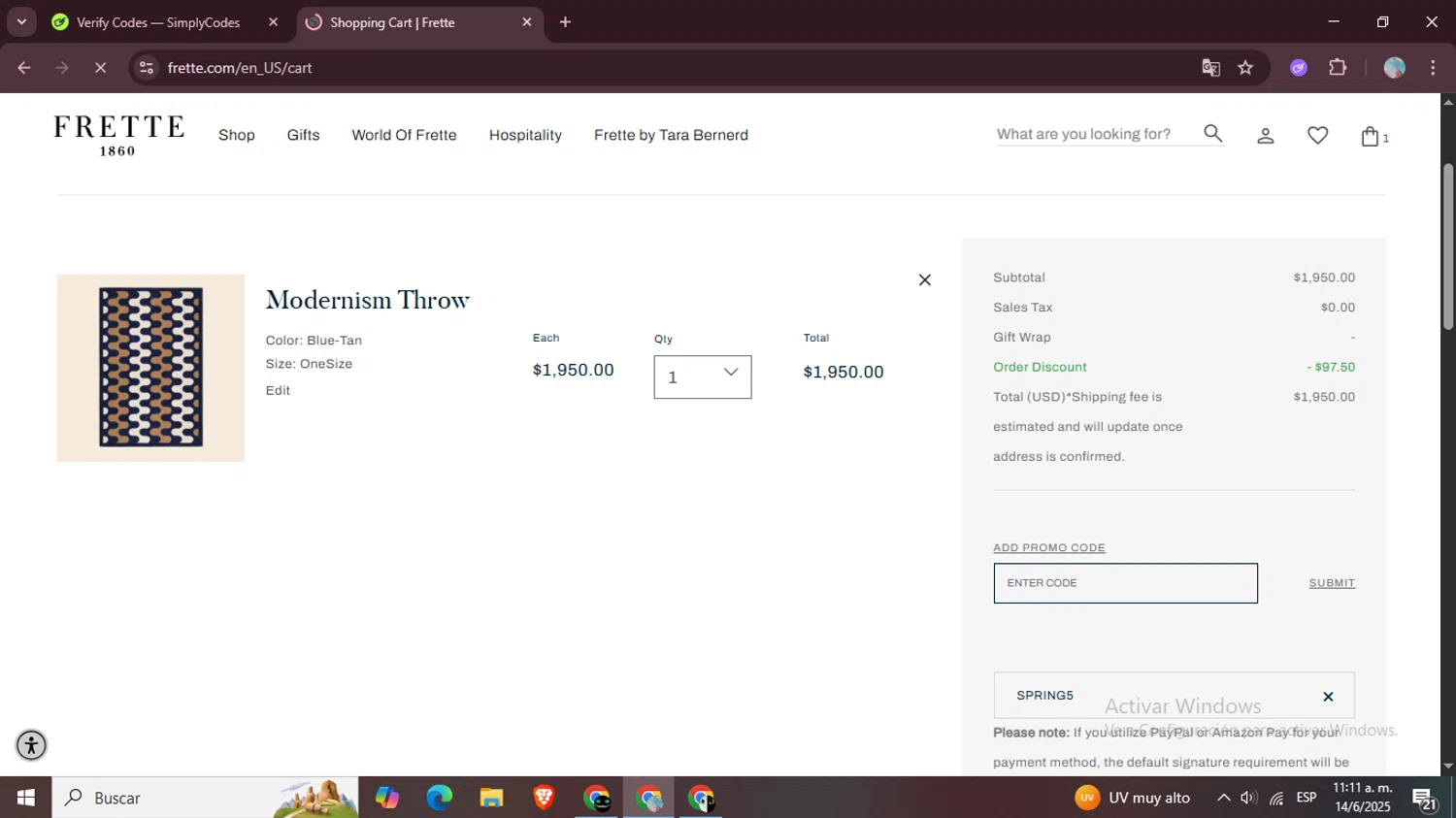Close the Shopping Cart Frette tab
Image resolution: width=1456 pixels, height=818 pixels.
(x=527, y=22)
